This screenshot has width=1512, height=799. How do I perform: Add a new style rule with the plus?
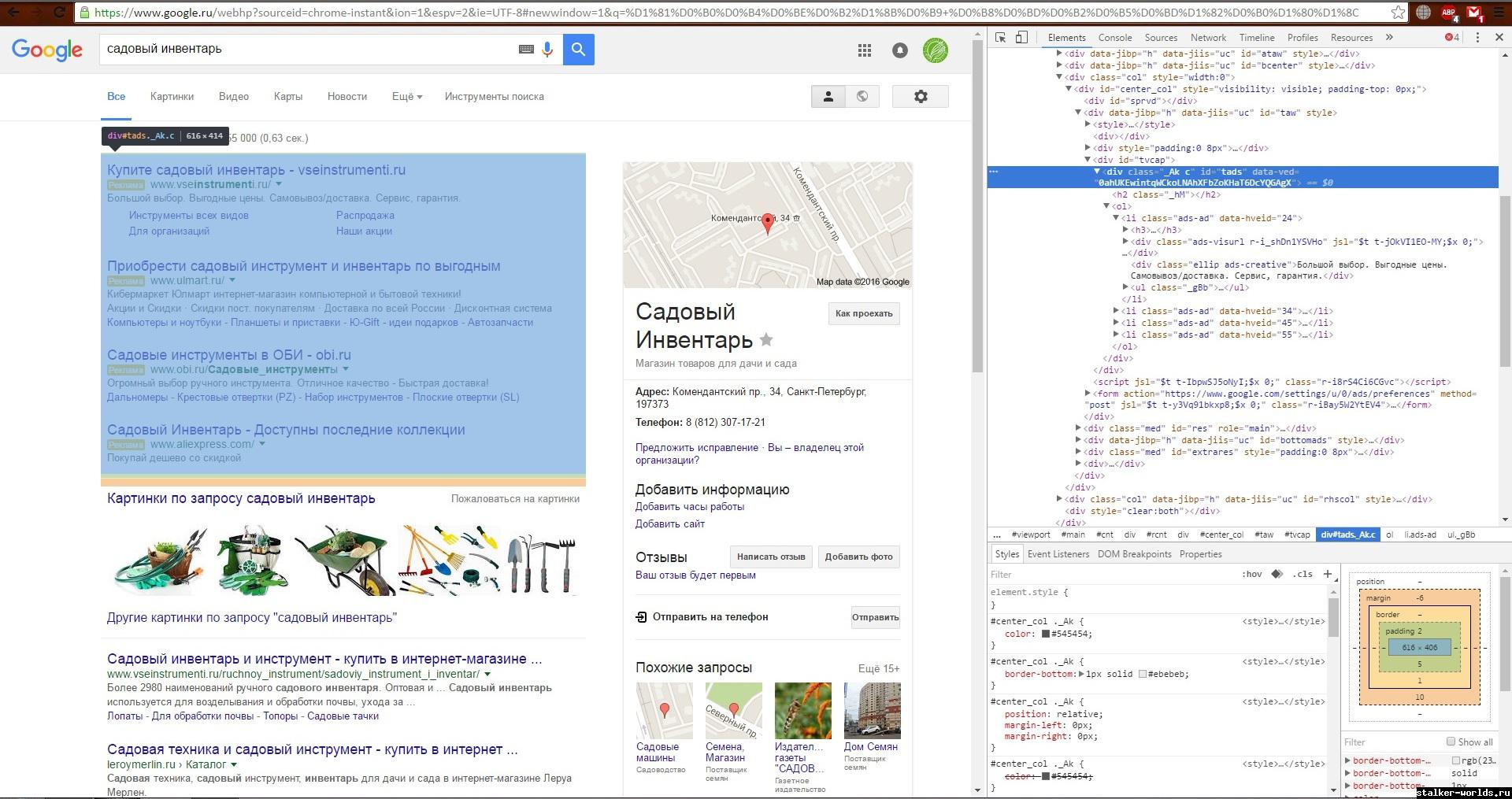(1328, 574)
